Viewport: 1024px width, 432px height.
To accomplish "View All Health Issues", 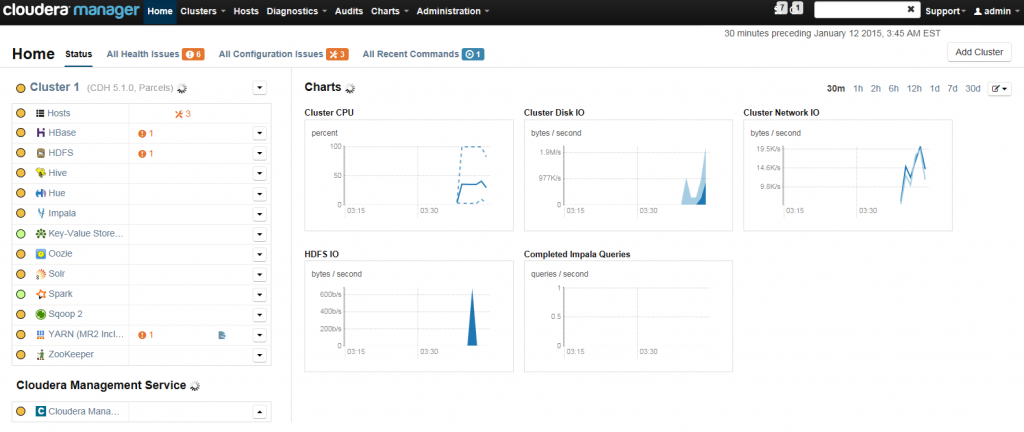I will click(x=155, y=54).
